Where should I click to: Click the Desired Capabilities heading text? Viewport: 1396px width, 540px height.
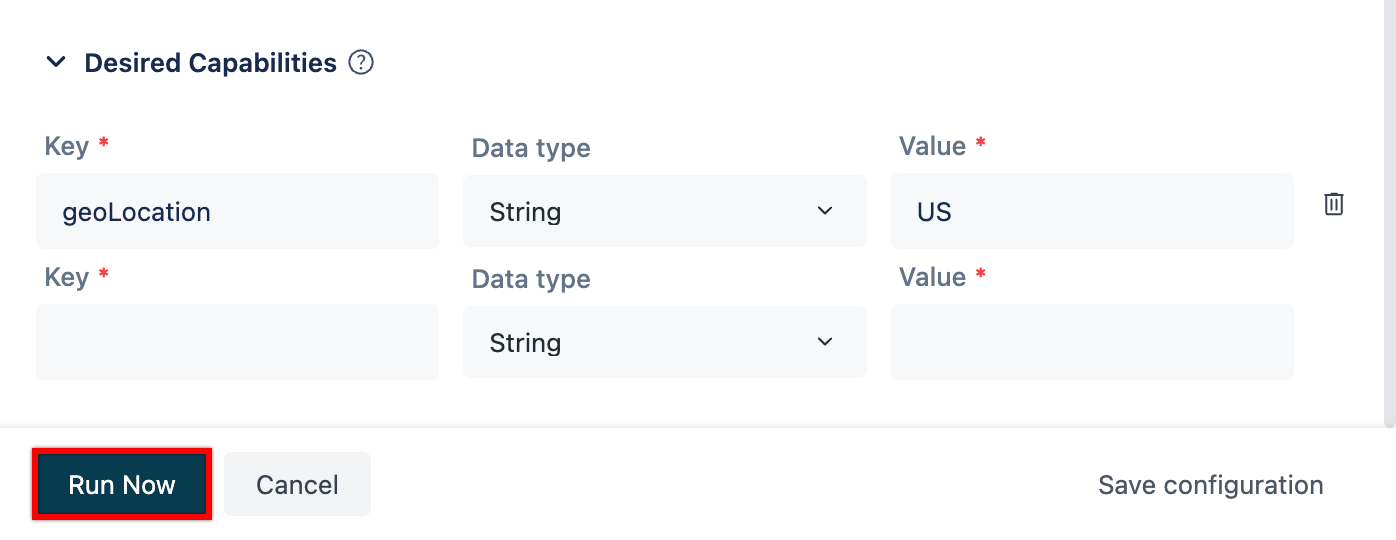click(x=210, y=63)
